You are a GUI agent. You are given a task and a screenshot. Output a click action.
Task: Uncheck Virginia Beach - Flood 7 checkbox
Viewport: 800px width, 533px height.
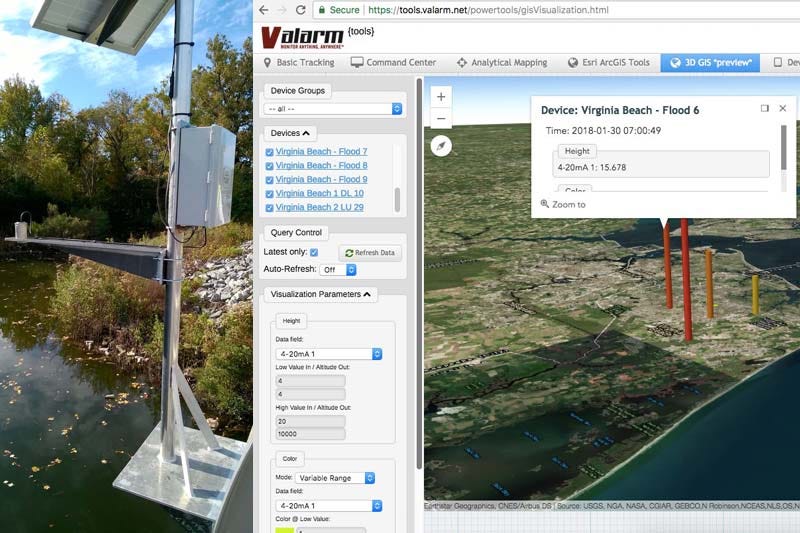269,152
